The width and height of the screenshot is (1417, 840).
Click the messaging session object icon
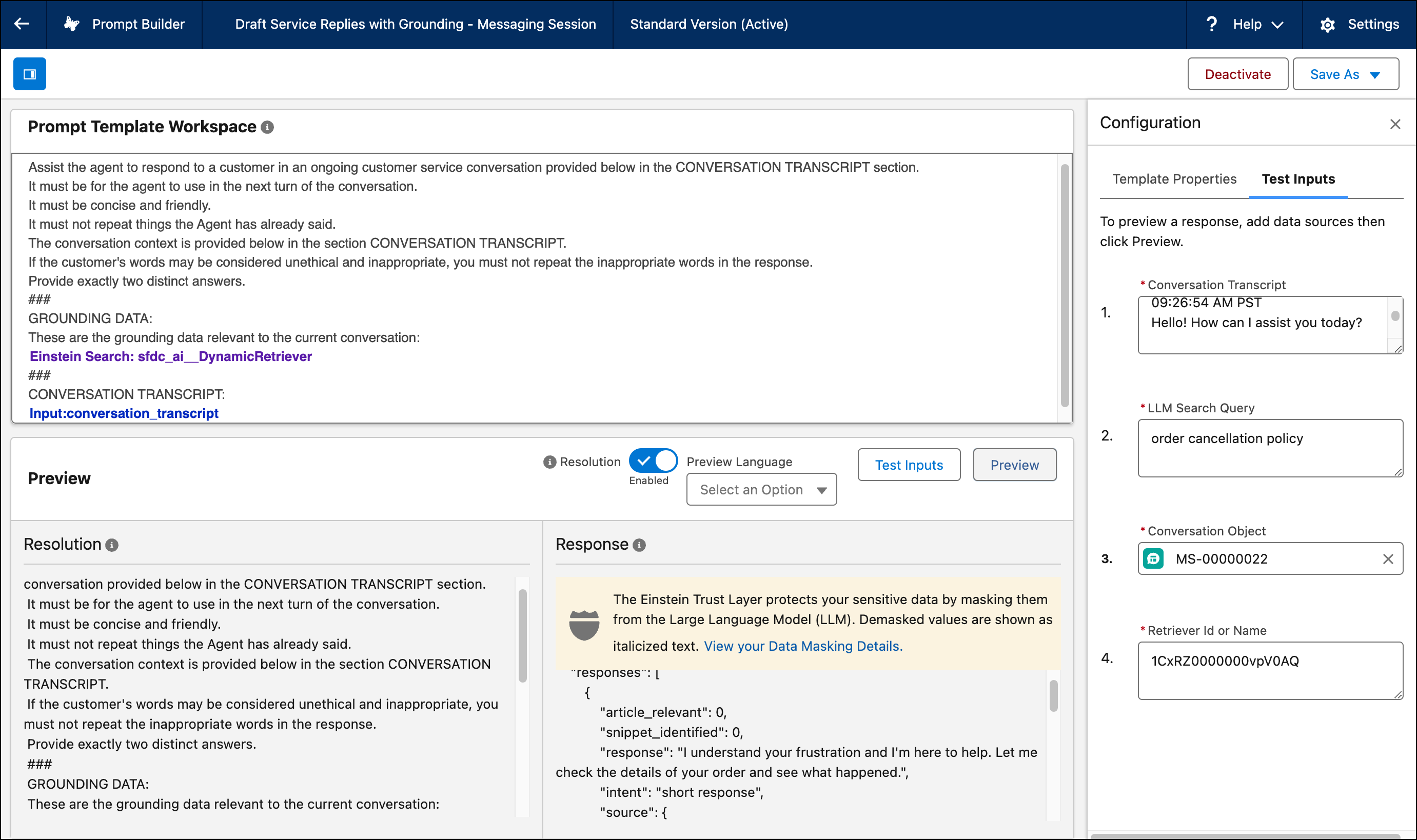click(1153, 558)
